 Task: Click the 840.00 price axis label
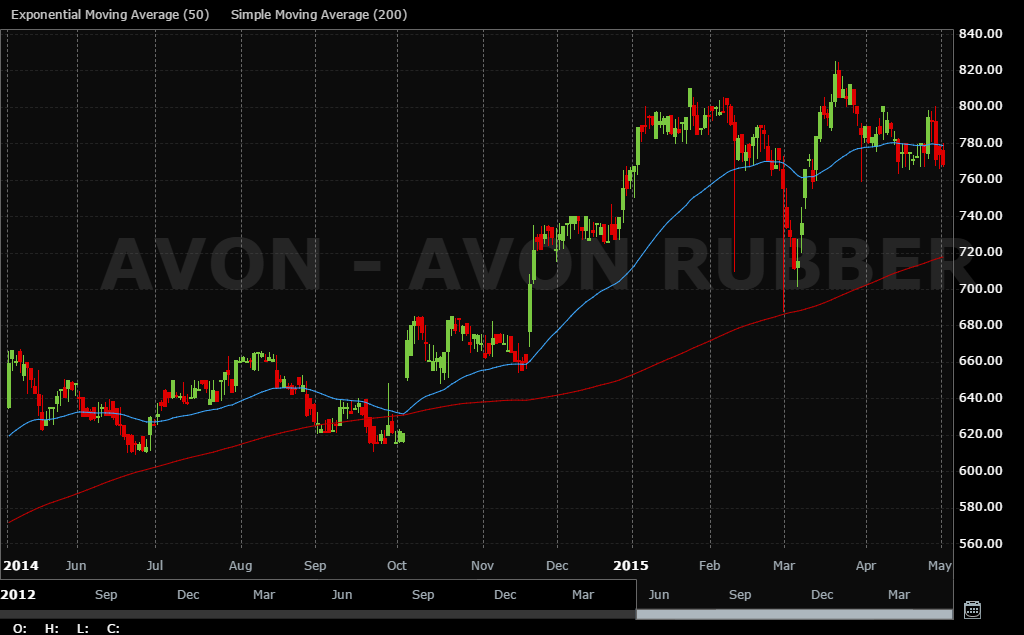tap(980, 33)
